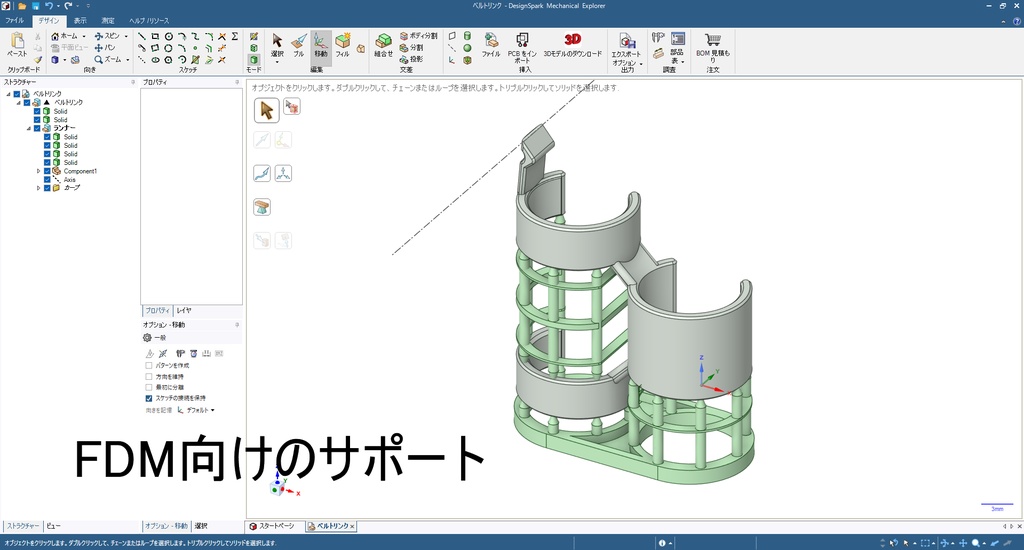Click the PCB import icon

click(522, 40)
